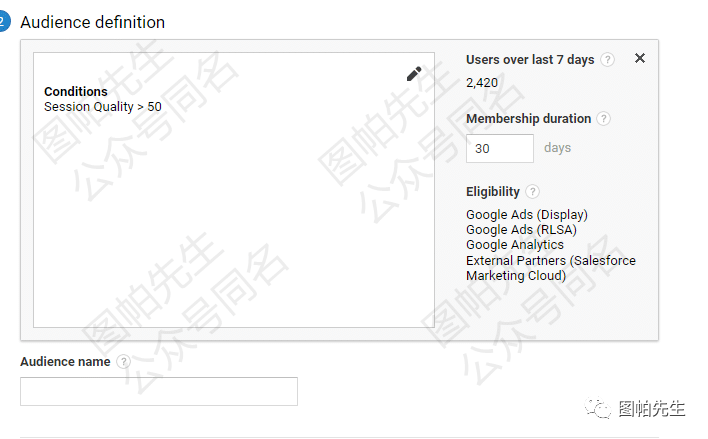Click into the Audience name text box
Screen dimensions: 708x439
tap(159, 391)
